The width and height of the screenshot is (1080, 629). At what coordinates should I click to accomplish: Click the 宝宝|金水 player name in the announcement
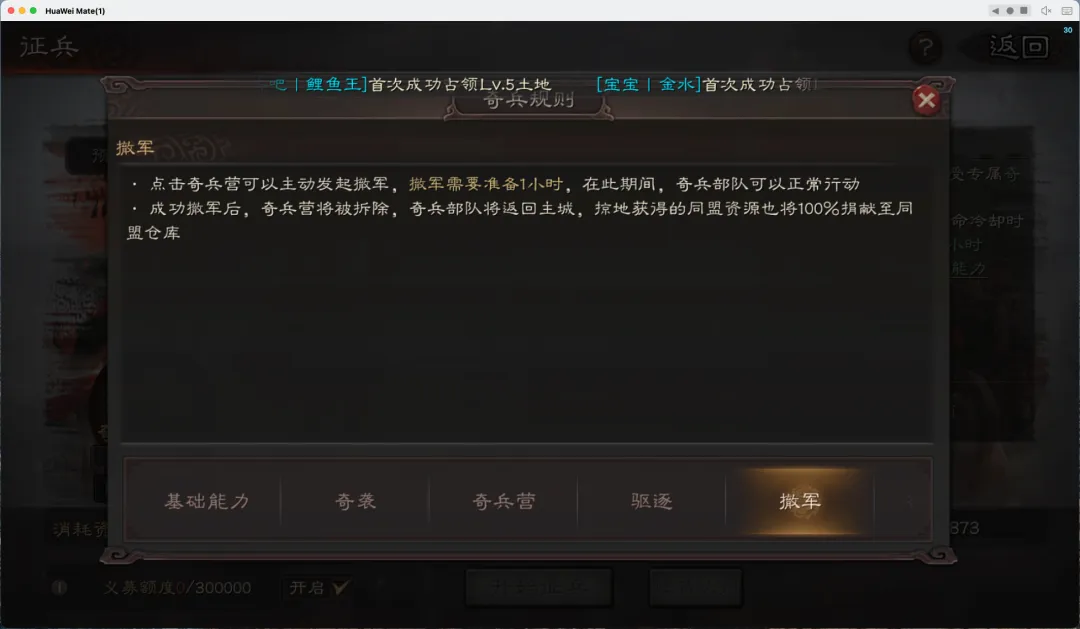(649, 84)
